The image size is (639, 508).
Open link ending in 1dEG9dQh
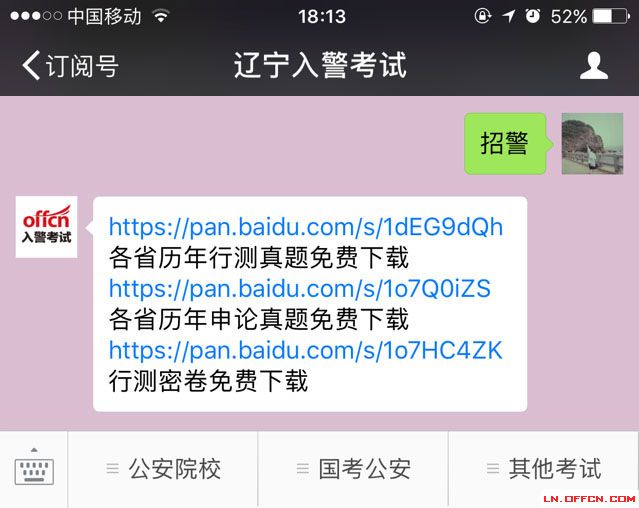pos(306,227)
